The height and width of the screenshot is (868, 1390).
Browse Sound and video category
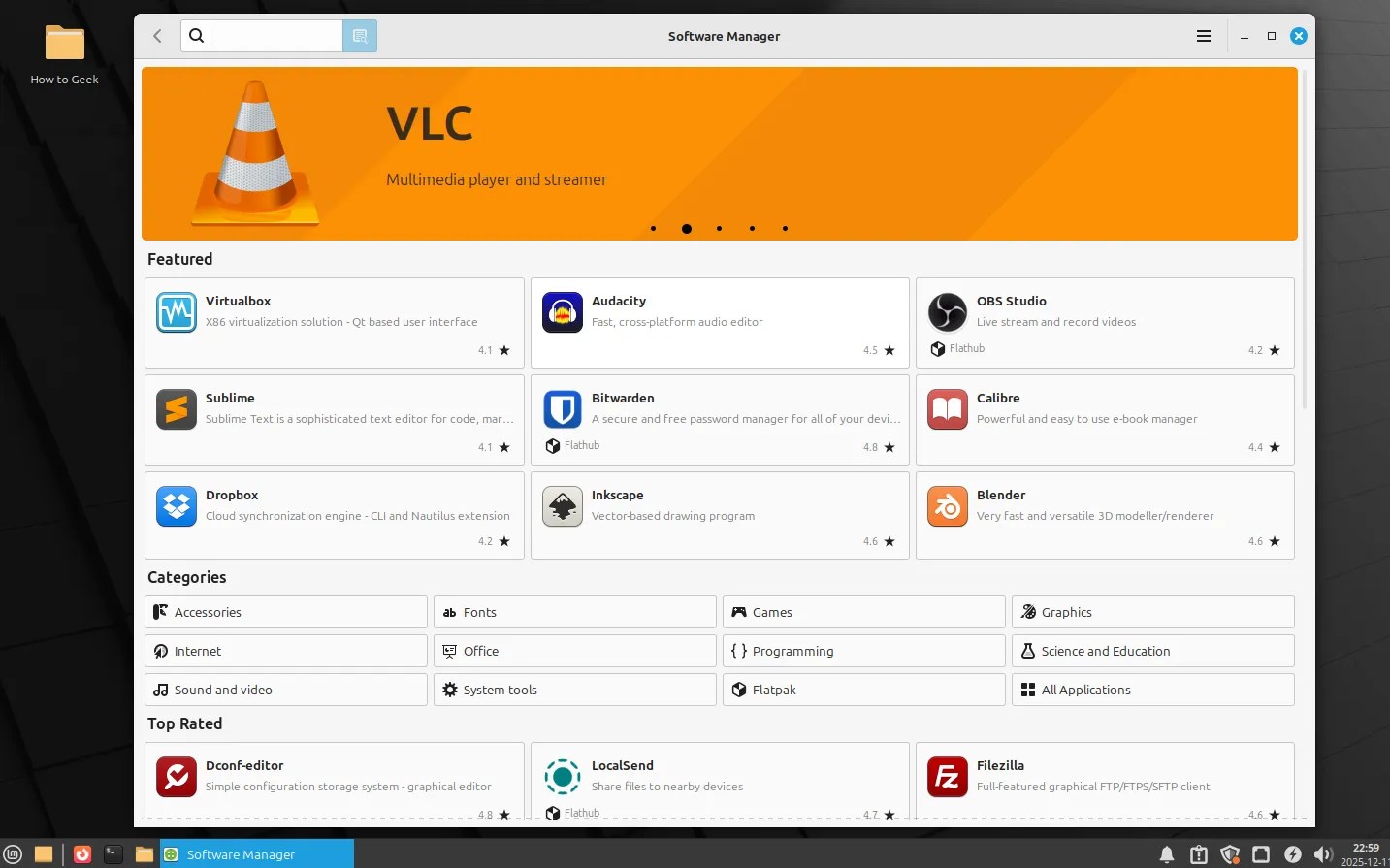[286, 690]
